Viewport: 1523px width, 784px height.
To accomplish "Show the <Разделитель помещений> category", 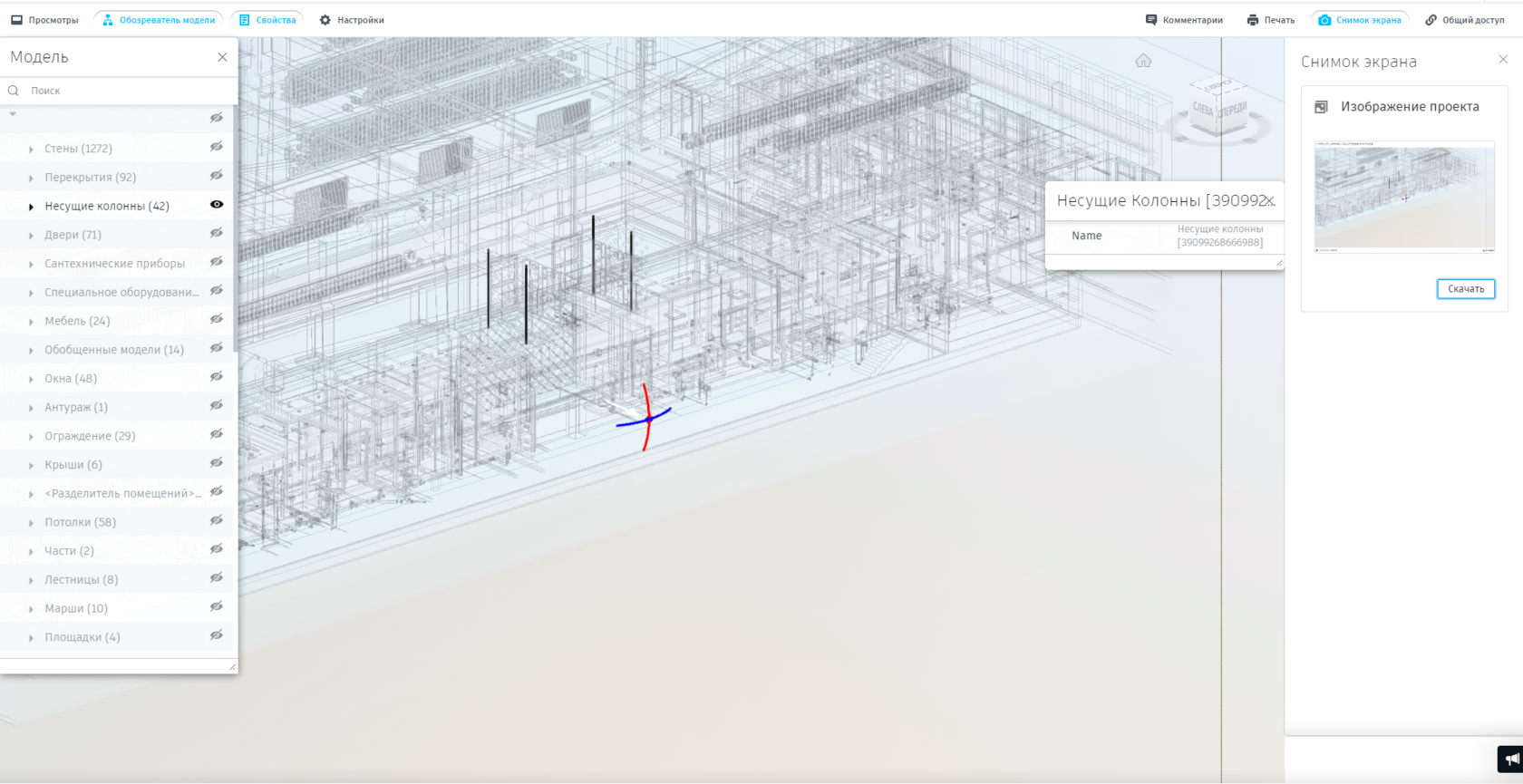I will (x=217, y=491).
